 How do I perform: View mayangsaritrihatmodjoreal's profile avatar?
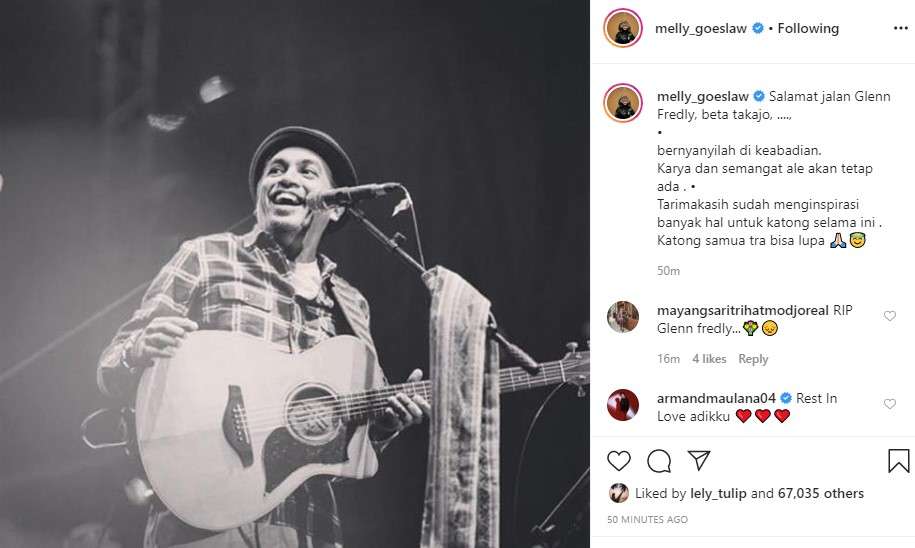pyautogui.click(x=623, y=317)
